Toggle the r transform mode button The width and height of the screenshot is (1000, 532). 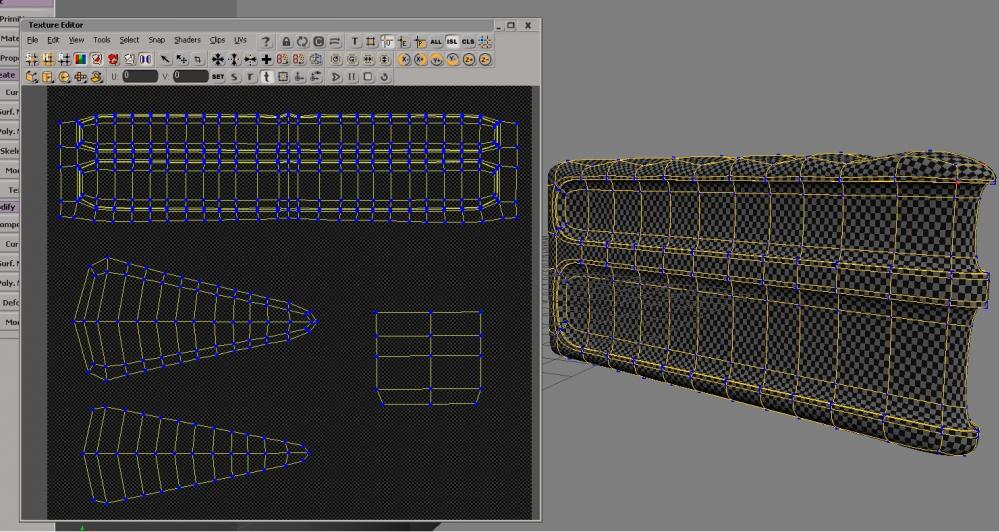click(250, 77)
